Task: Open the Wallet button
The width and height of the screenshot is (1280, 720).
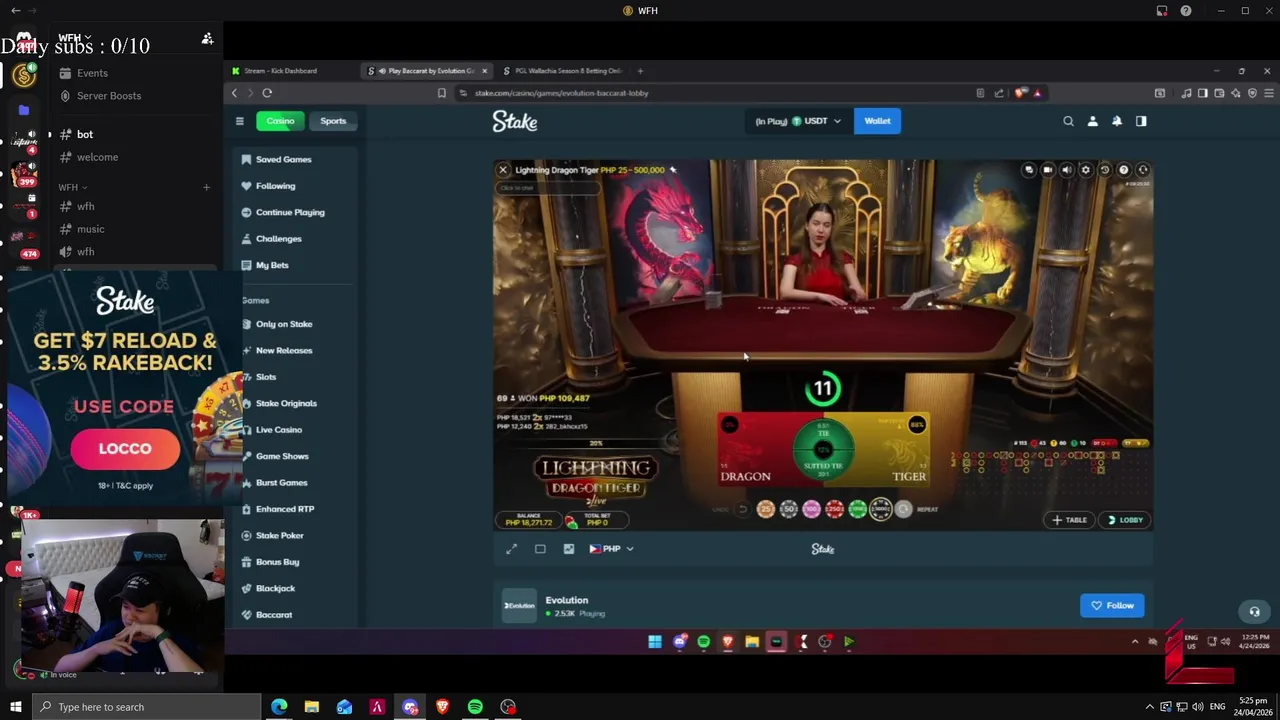Action: coord(877,121)
